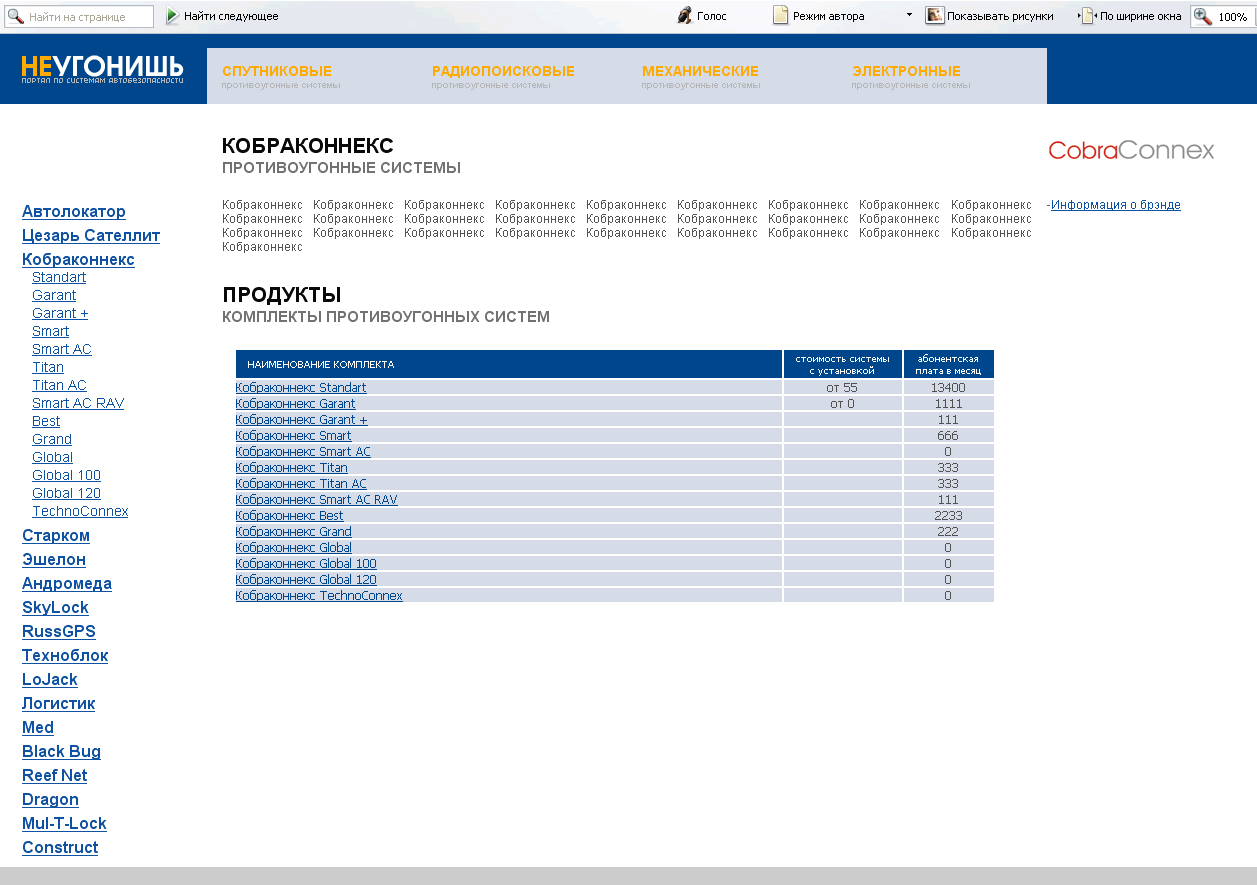
Task: Select Логистик in the sidebar
Action: 59,704
